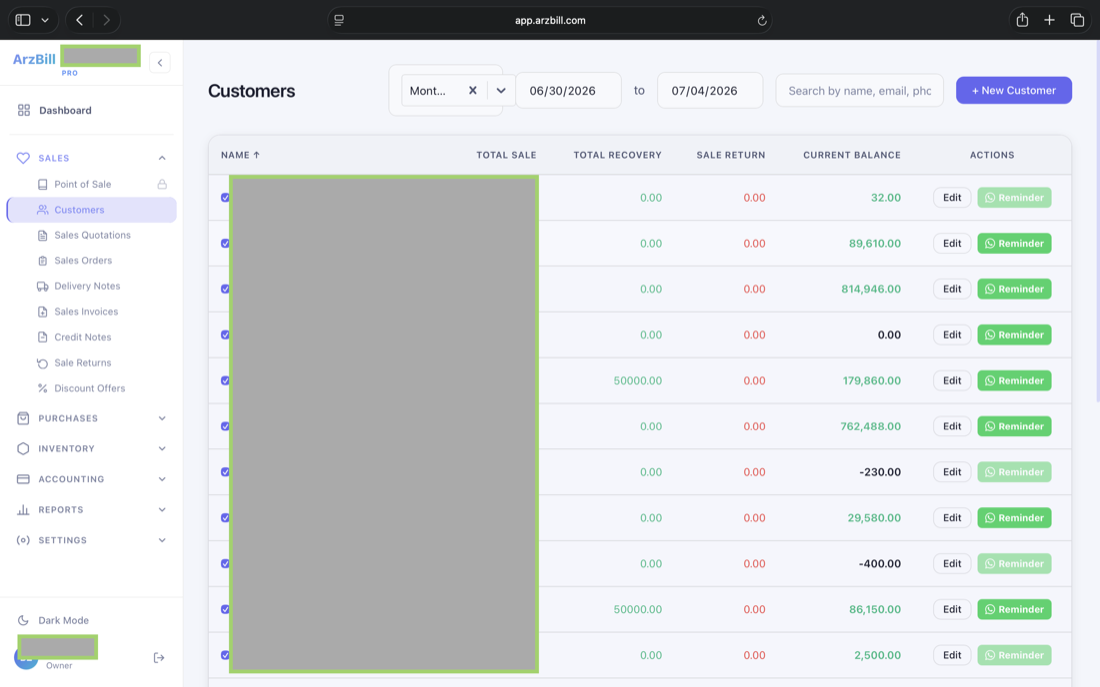Collapse the sidebar with the arrow button
The height and width of the screenshot is (687, 1100).
tap(160, 62)
